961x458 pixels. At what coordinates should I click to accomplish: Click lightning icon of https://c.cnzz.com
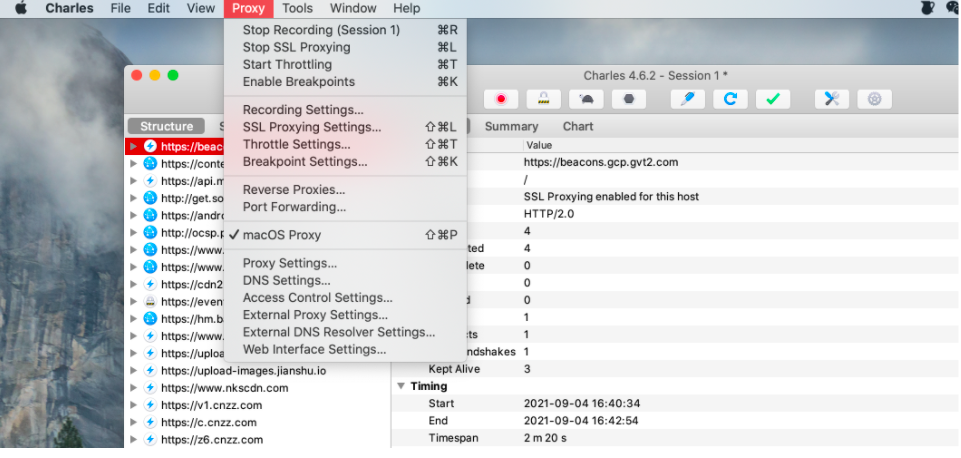(x=150, y=422)
